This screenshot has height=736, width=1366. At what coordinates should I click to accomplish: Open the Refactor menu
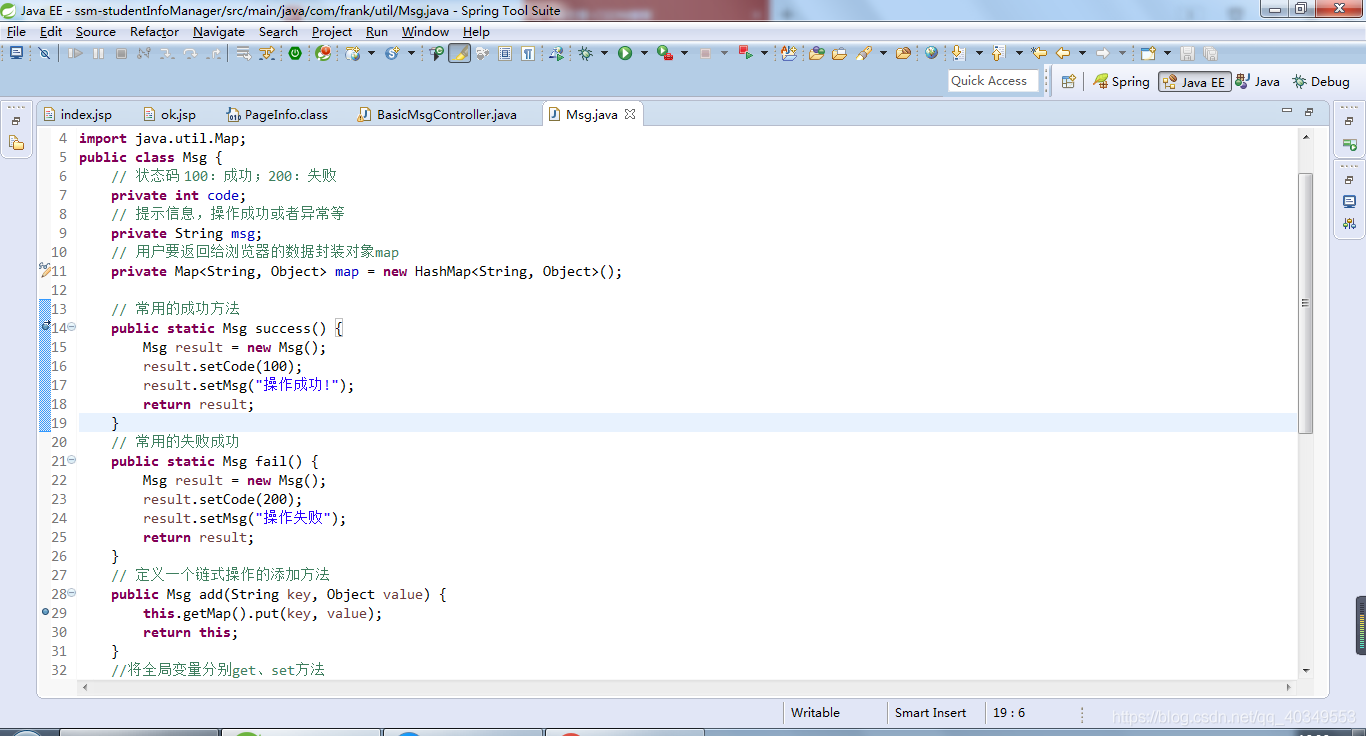click(x=154, y=31)
